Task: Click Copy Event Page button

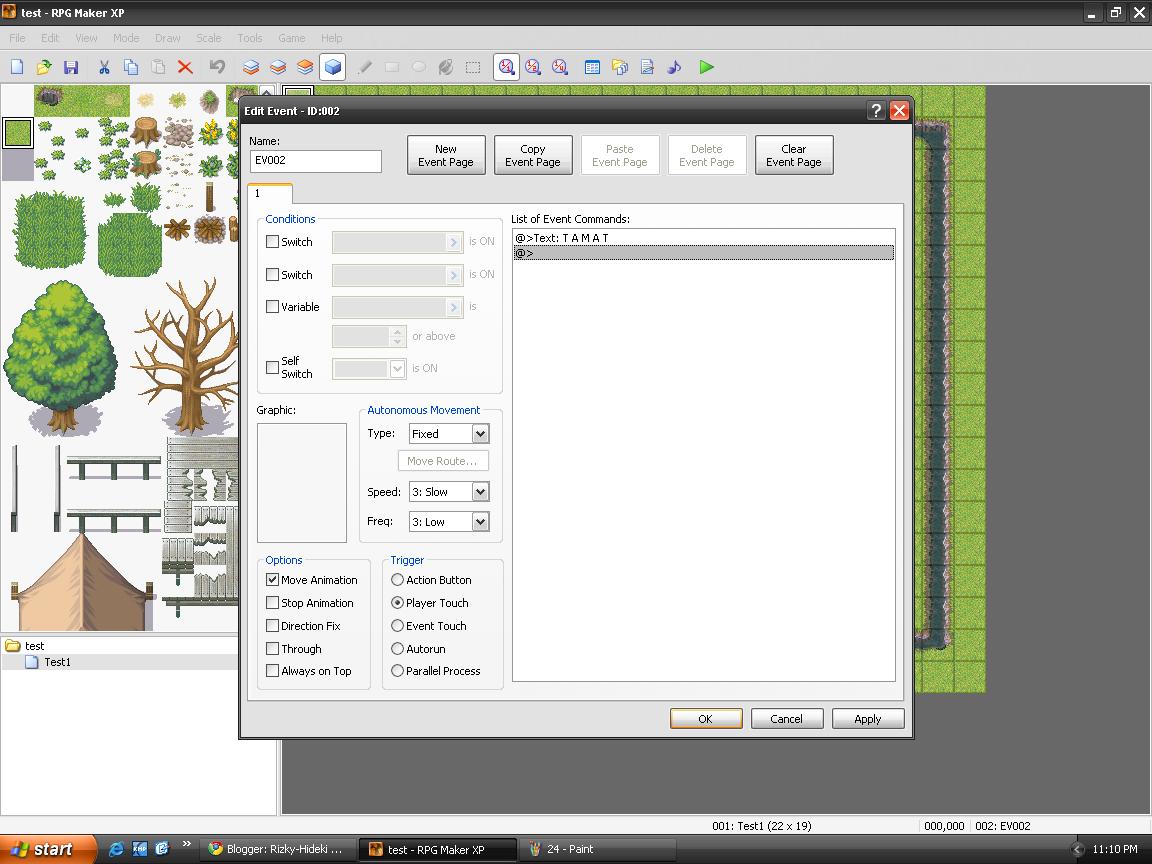Action: 533,155
